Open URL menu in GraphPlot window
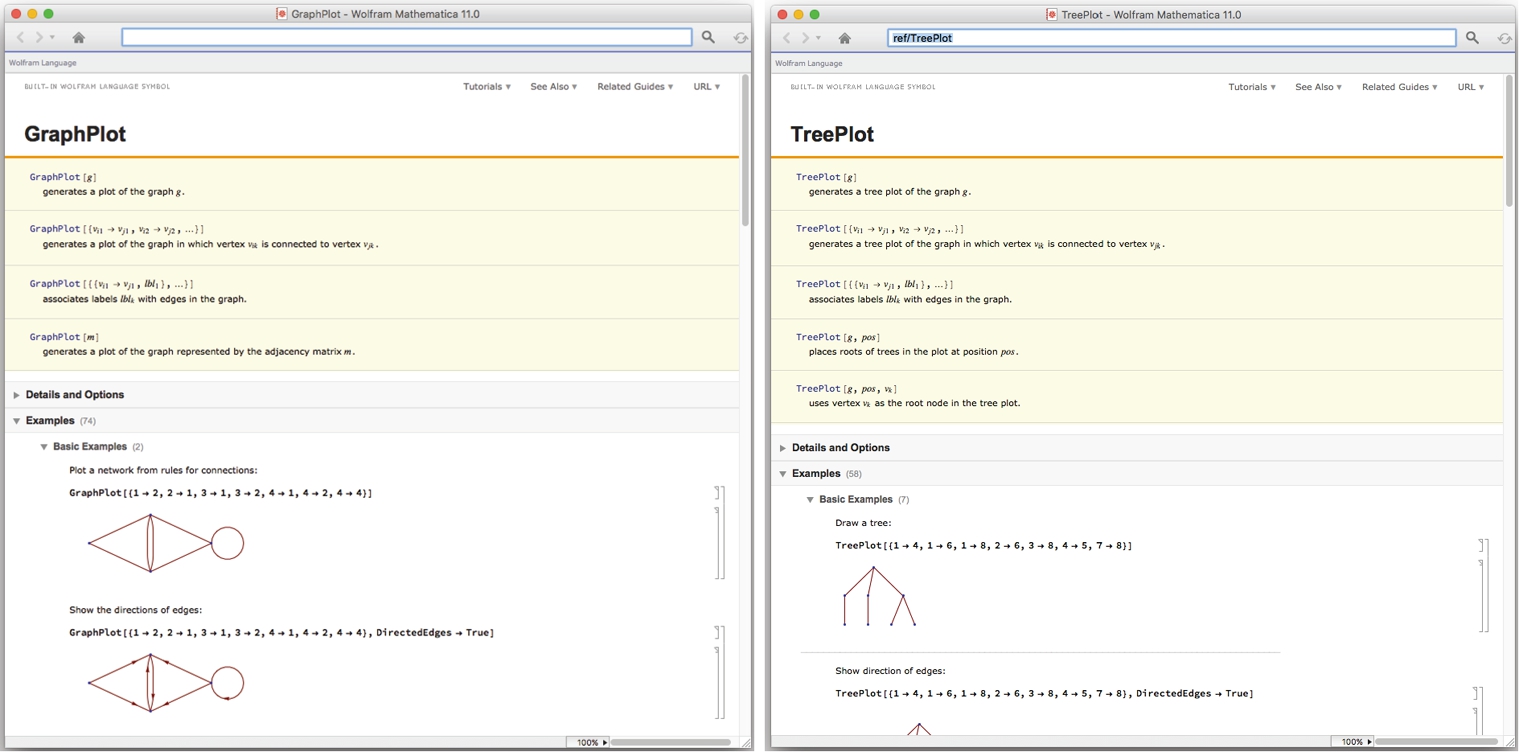The height and width of the screenshot is (752, 1519). 707,87
